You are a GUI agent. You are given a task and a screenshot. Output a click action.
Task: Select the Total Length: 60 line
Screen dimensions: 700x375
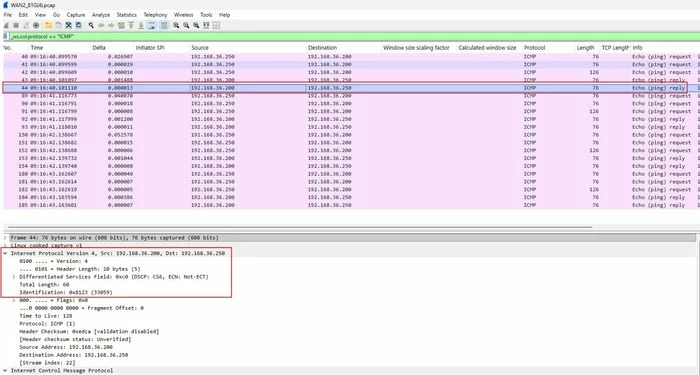coord(44,285)
